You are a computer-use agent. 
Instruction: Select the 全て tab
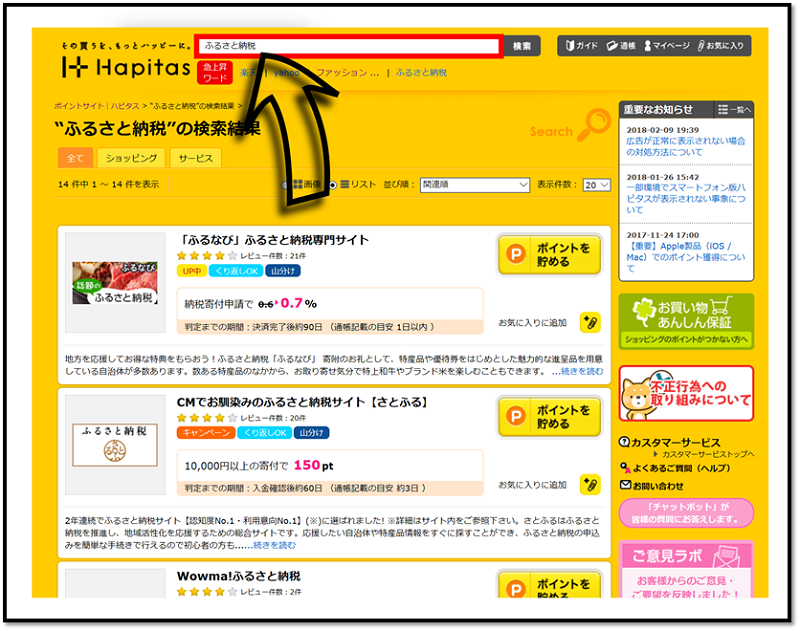point(75,158)
